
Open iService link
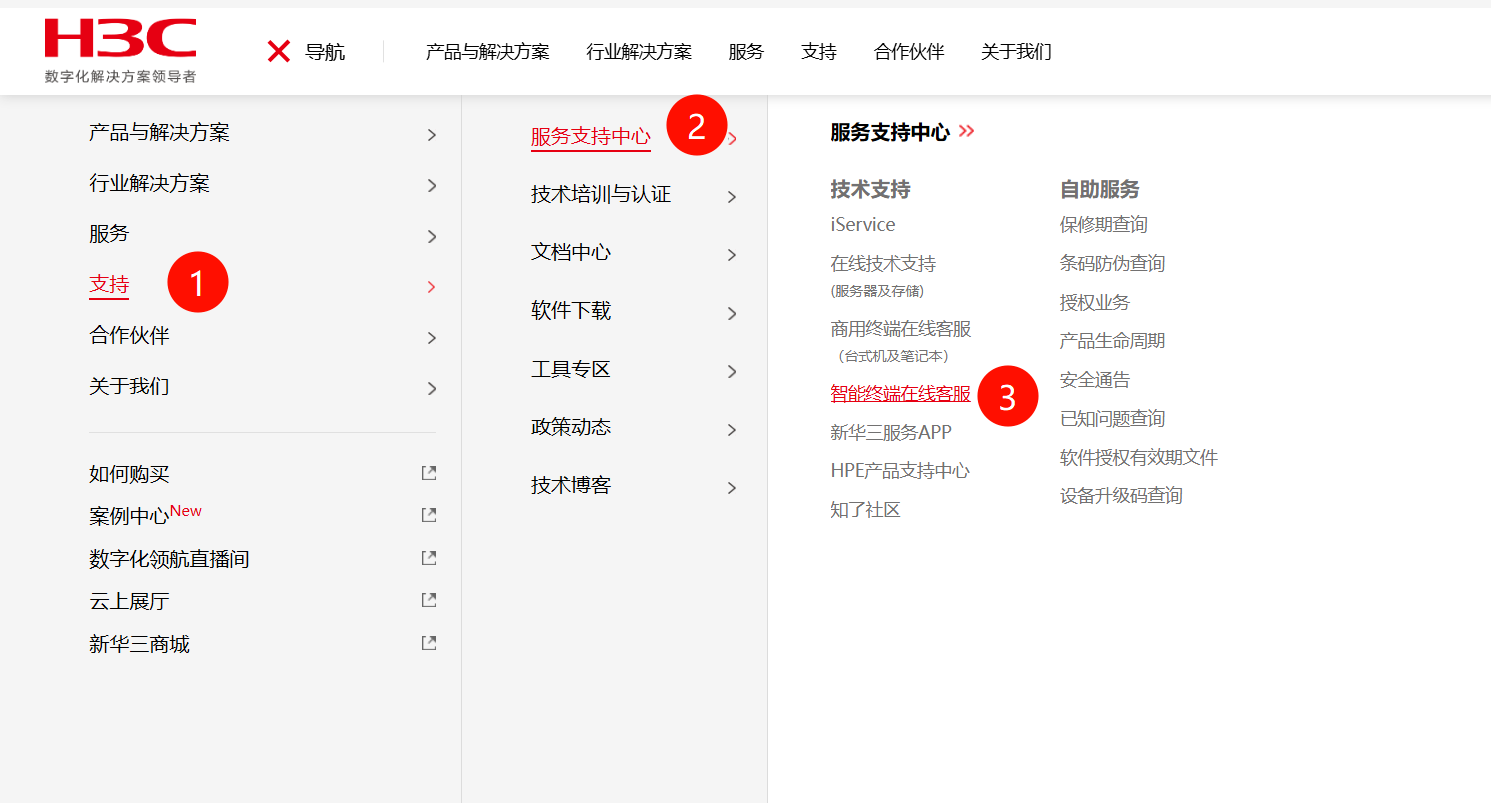(x=863, y=224)
